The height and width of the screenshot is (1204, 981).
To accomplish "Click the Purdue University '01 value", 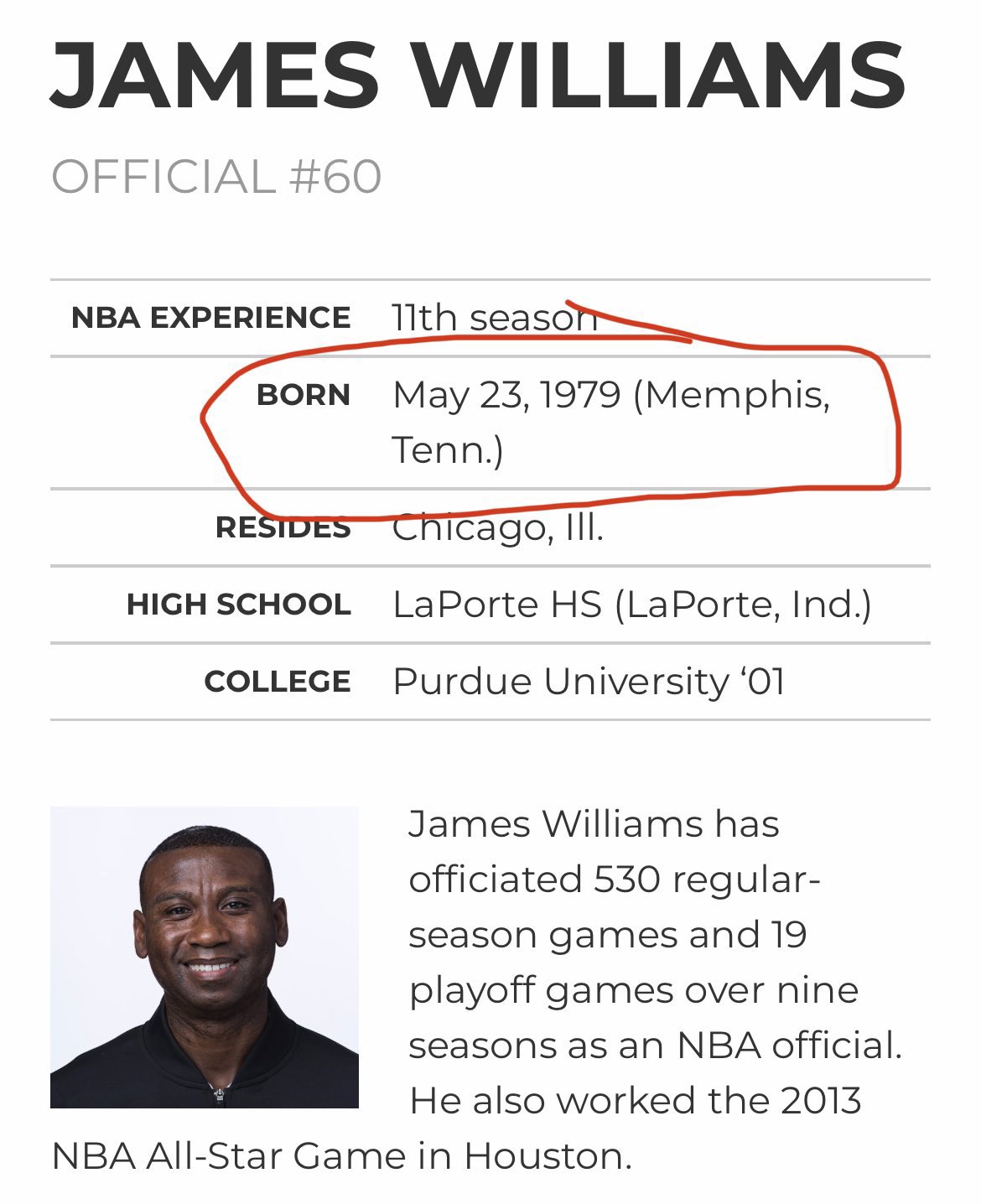I will [589, 682].
